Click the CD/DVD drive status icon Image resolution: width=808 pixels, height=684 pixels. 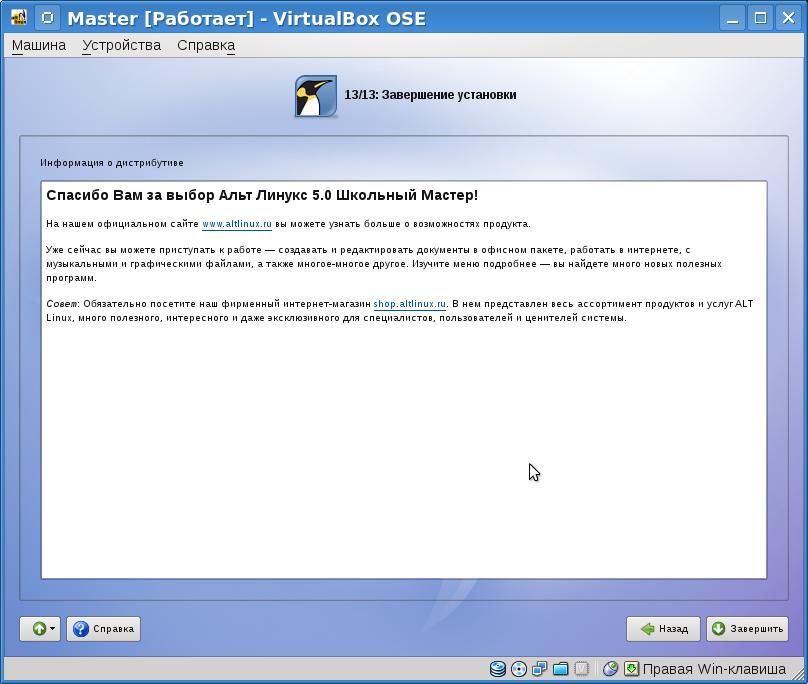point(518,669)
